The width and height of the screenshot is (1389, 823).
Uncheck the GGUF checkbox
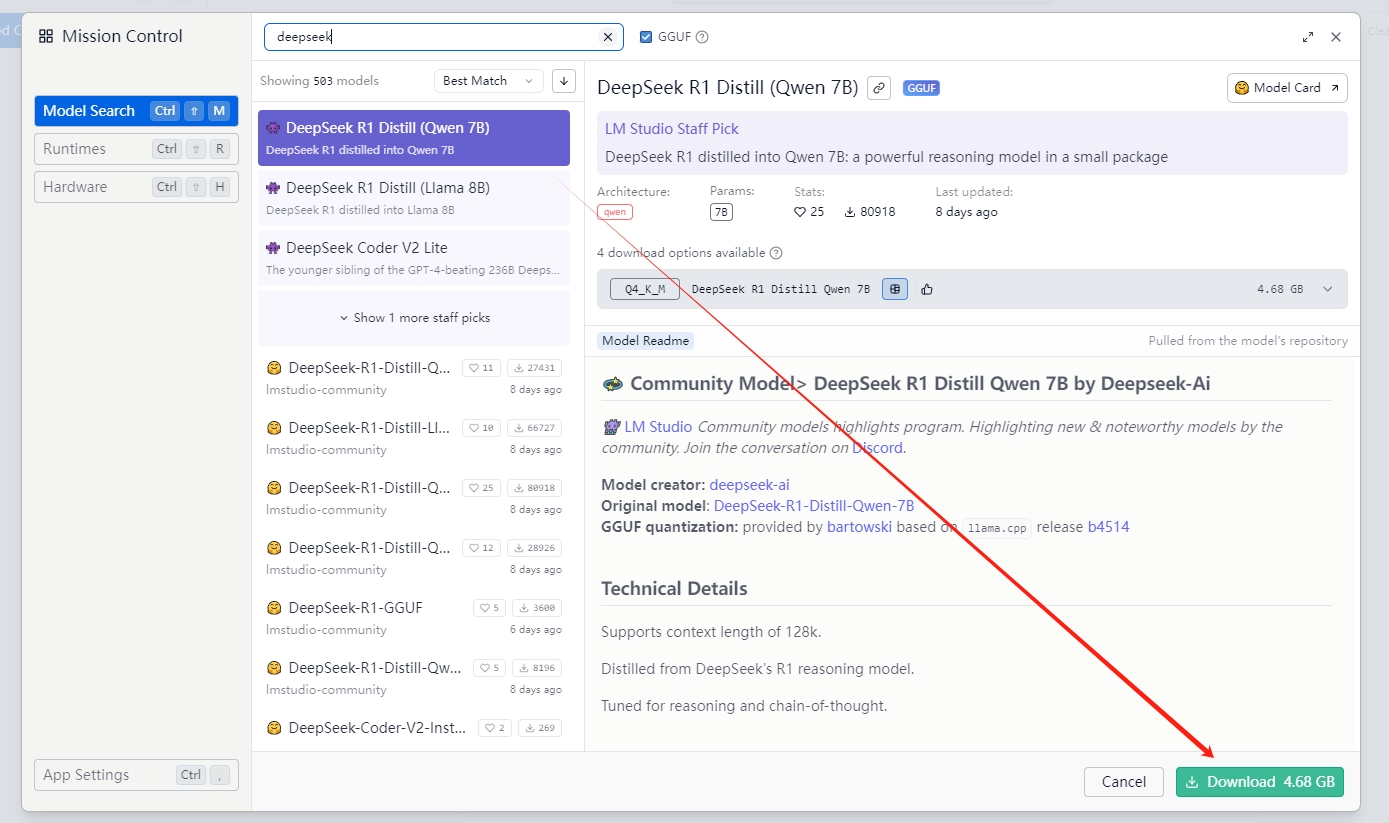646,37
